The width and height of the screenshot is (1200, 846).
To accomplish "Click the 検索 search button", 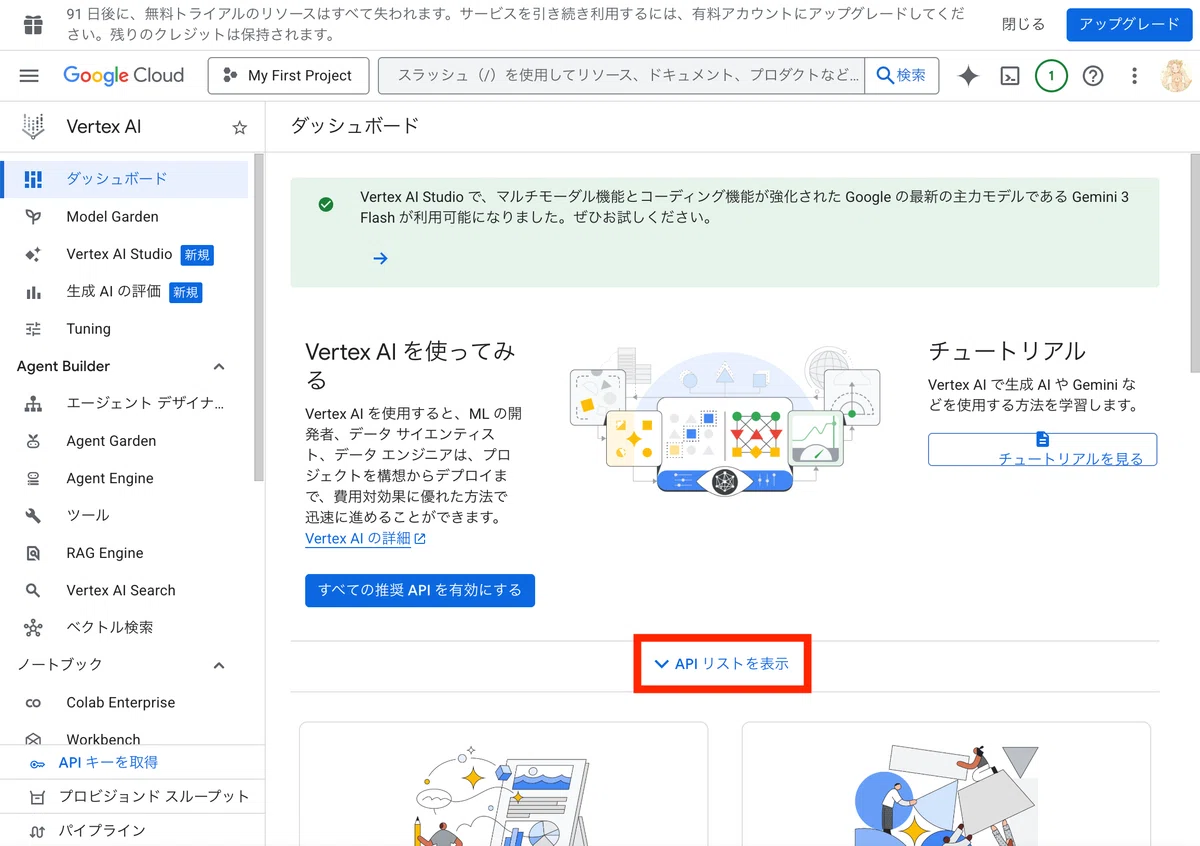I will [x=901, y=76].
